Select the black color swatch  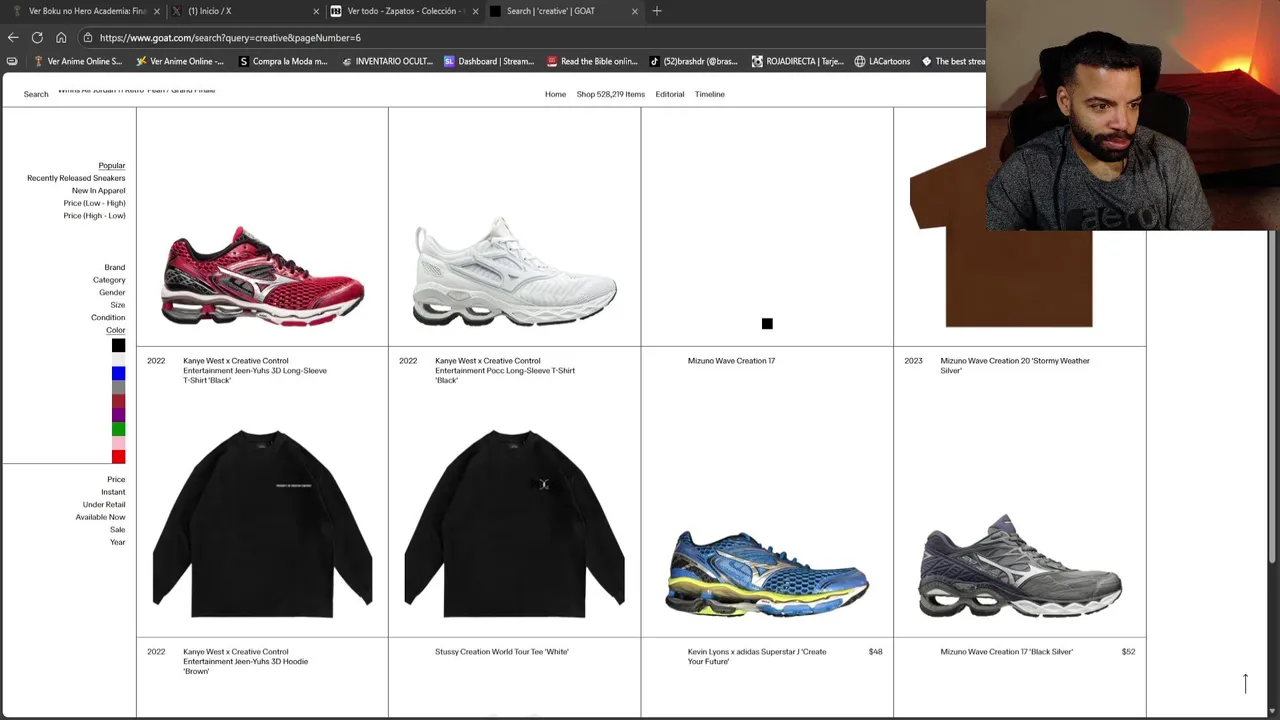(x=118, y=346)
